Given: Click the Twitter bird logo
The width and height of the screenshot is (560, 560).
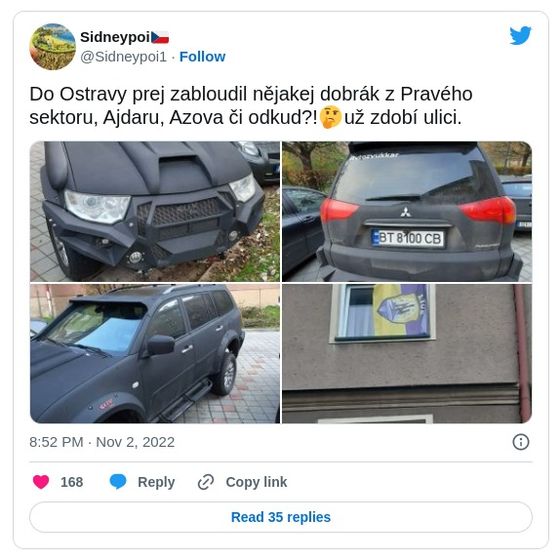Looking at the screenshot, I should 520,35.
